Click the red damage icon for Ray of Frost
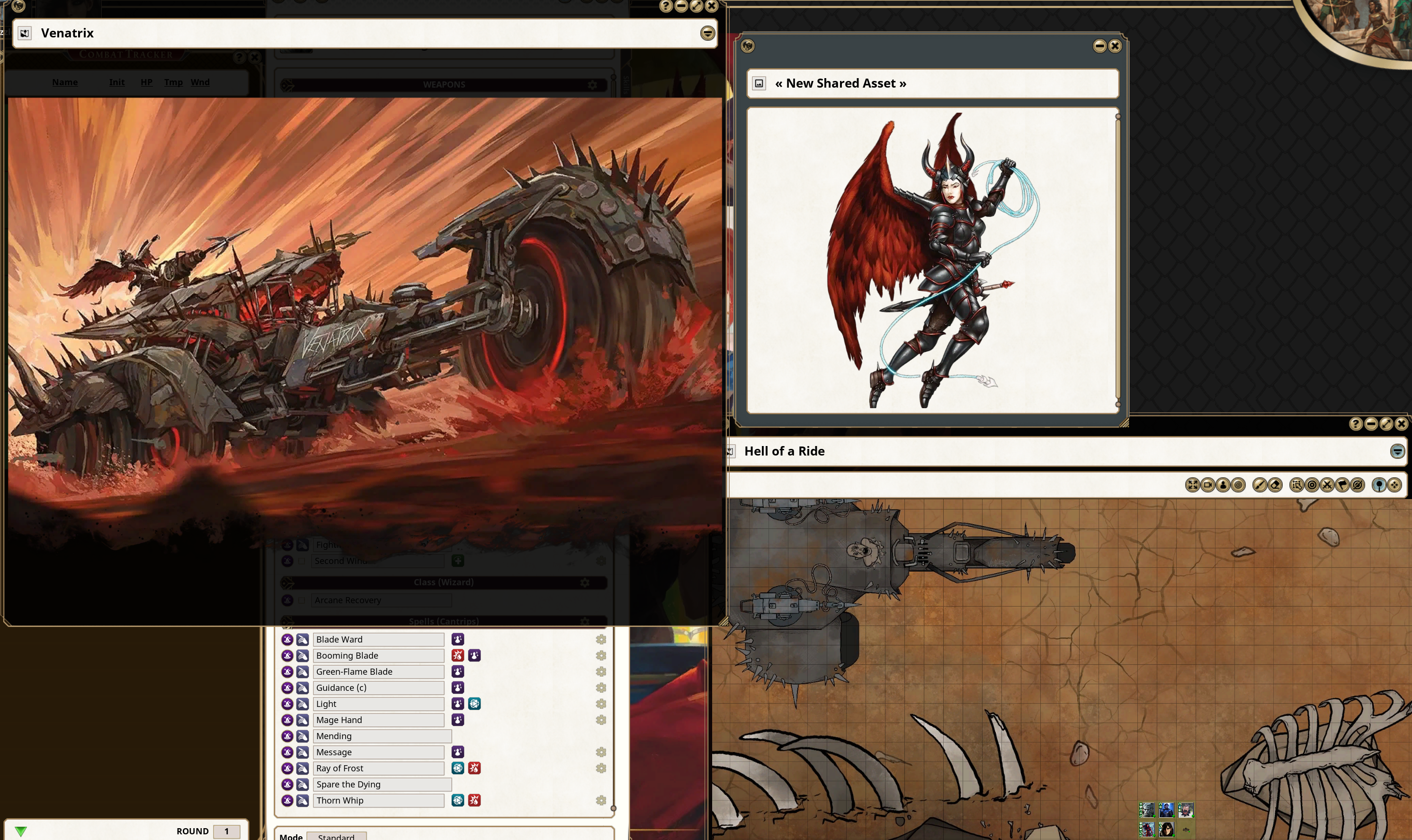Screen dimensions: 1412x840 474,768
